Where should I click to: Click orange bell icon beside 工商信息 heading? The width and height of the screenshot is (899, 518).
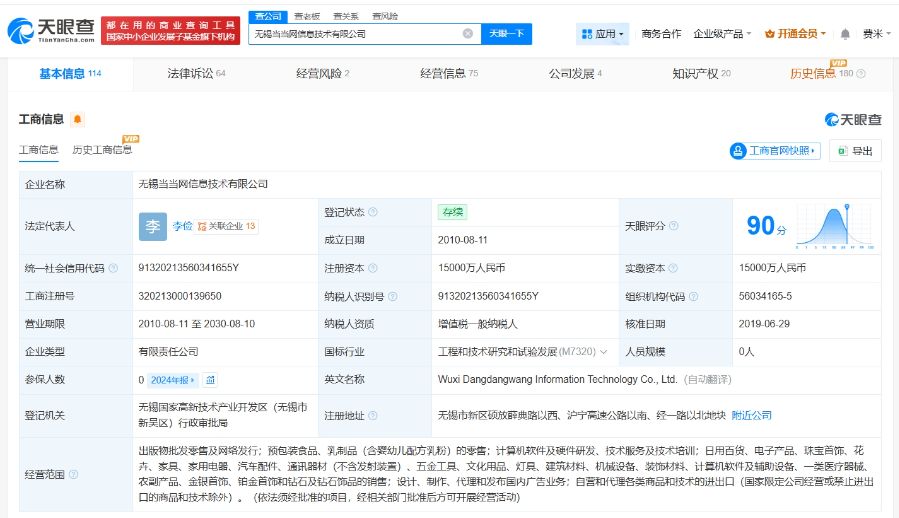78,120
